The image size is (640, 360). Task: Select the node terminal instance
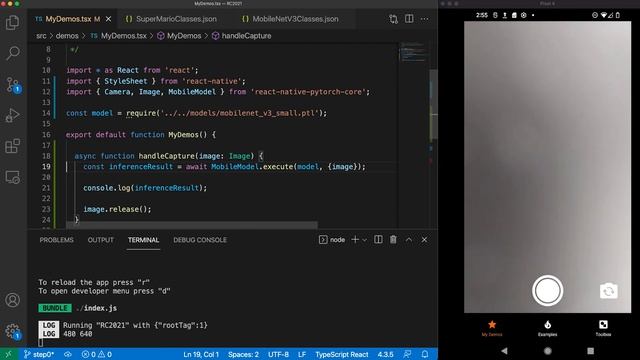pyautogui.click(x=332, y=240)
